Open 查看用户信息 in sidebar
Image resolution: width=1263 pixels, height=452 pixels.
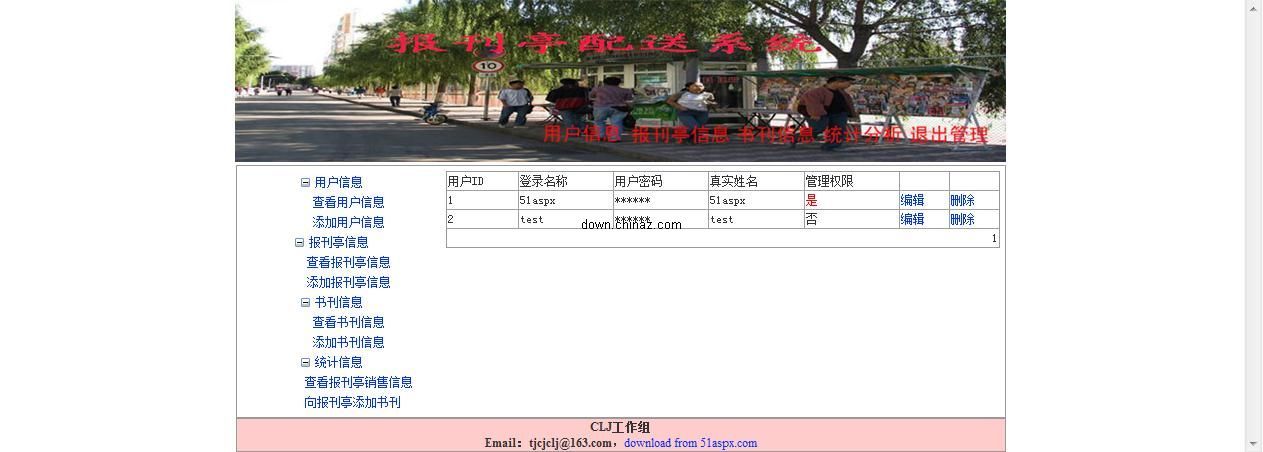tap(348, 202)
